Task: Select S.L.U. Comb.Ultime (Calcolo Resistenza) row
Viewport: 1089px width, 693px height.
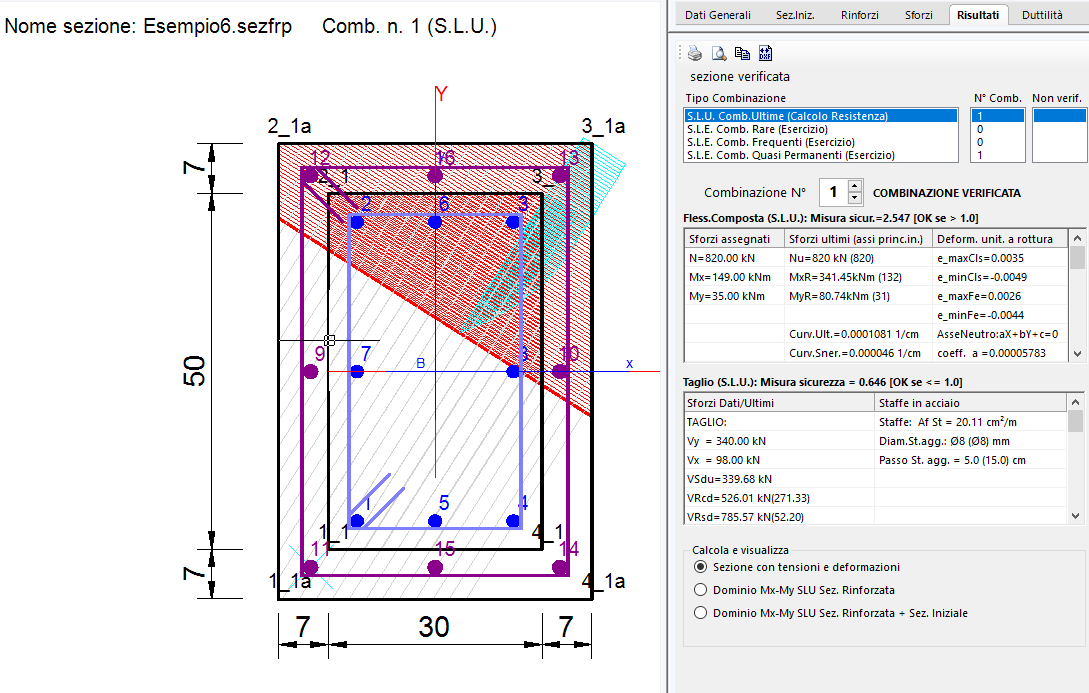Action: pos(821,116)
